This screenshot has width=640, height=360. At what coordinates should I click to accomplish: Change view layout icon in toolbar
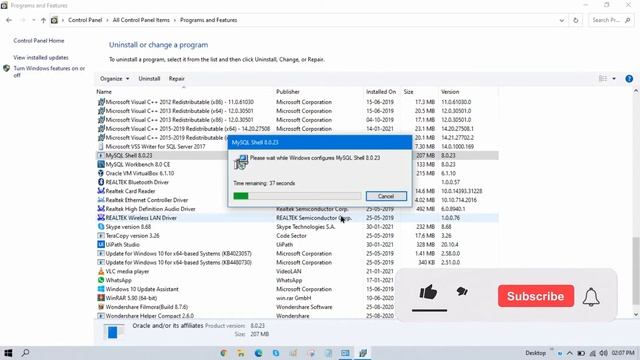pyautogui.click(x=602, y=78)
